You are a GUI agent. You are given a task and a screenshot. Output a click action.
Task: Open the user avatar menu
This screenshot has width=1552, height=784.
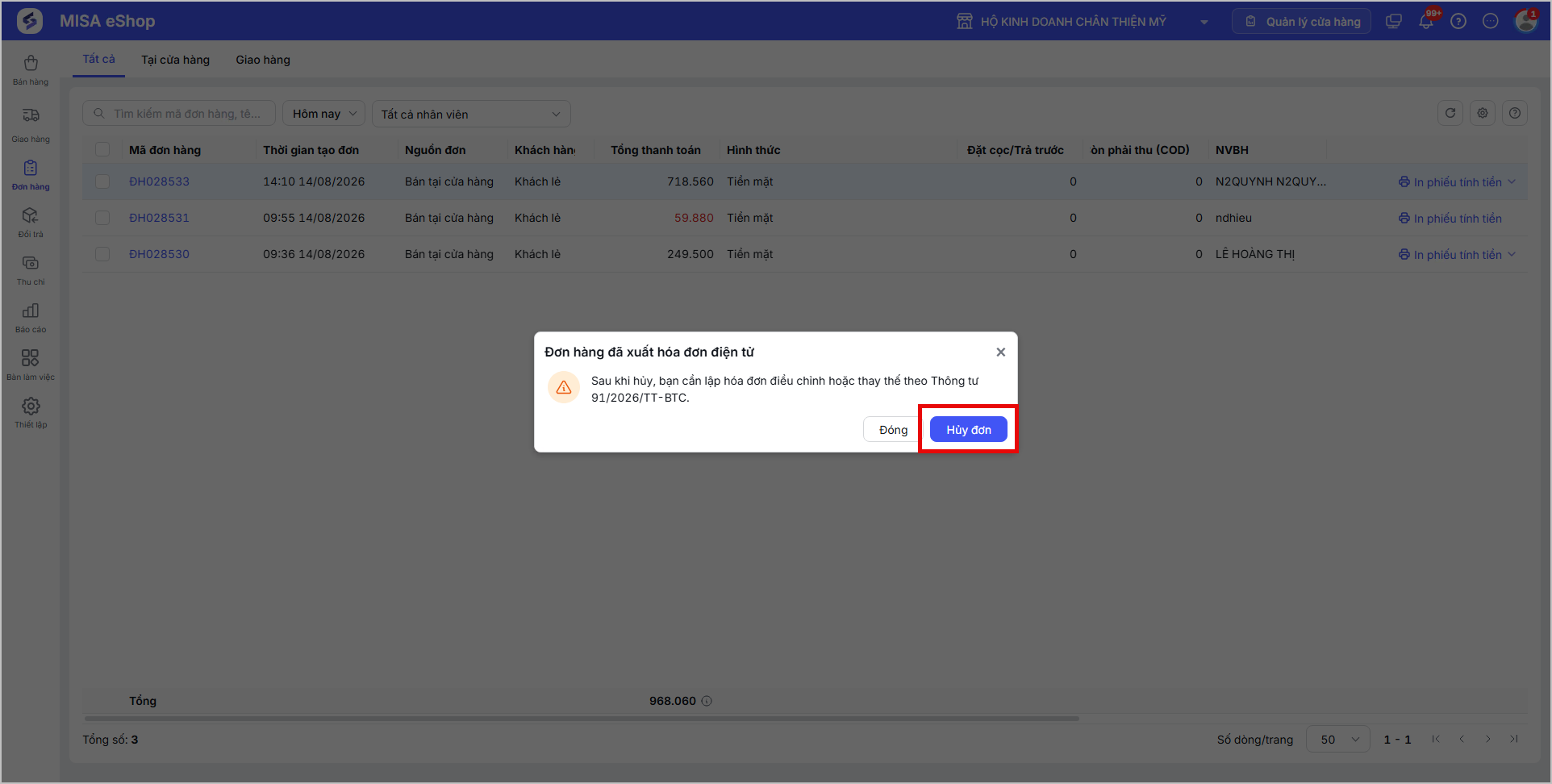pyautogui.click(x=1525, y=21)
